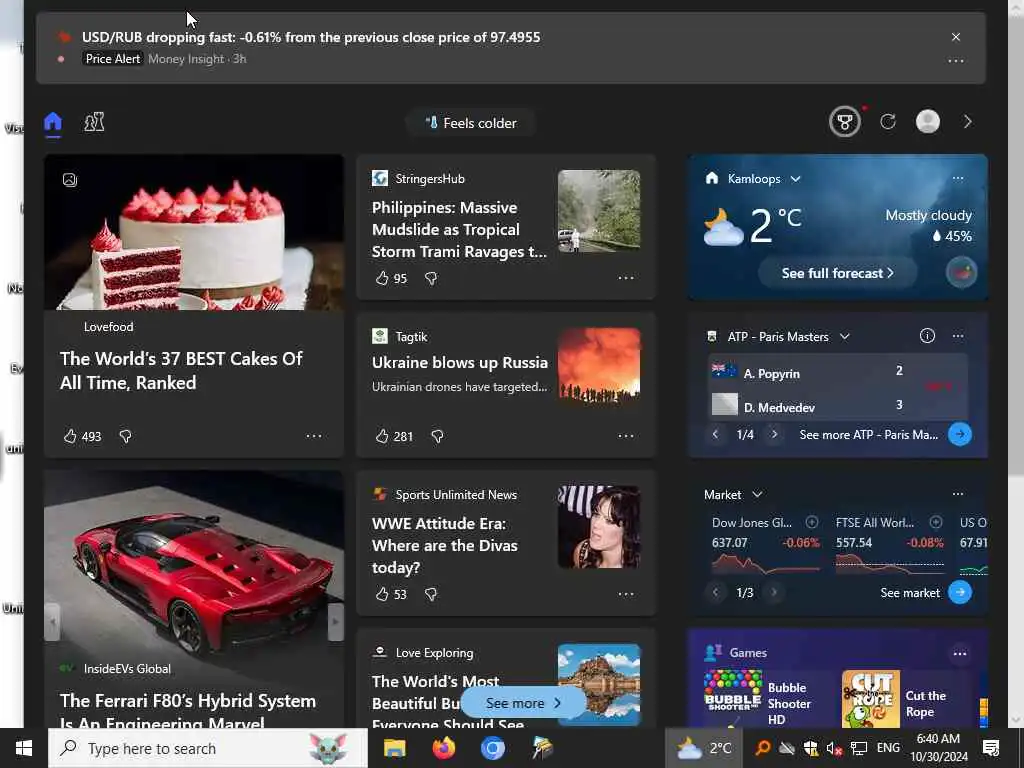Open See more ATP - Paris Masters arrow
Screen dimensions: 1024x768
[x=959, y=434]
